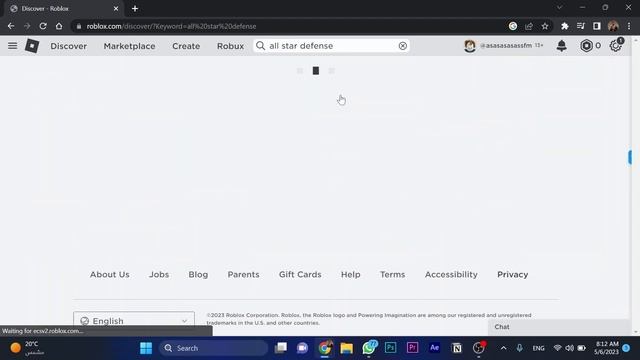Open the Chrome side panel icon
Screen dimensions: 640x360
pyautogui.click(x=597, y=26)
